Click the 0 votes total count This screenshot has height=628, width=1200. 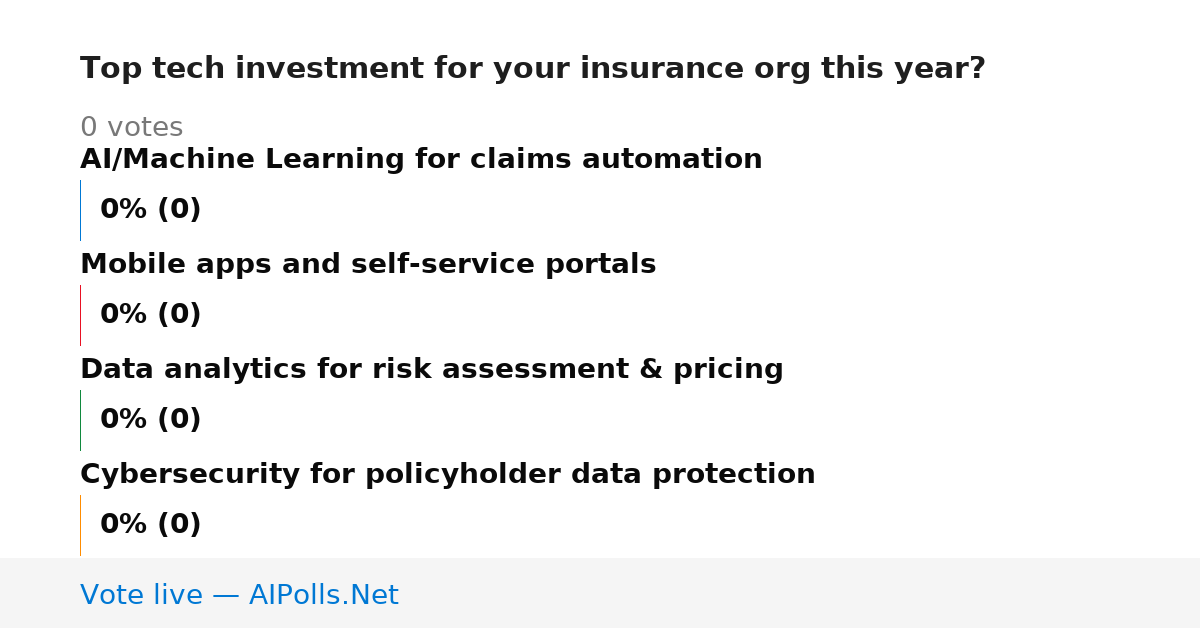point(132,128)
